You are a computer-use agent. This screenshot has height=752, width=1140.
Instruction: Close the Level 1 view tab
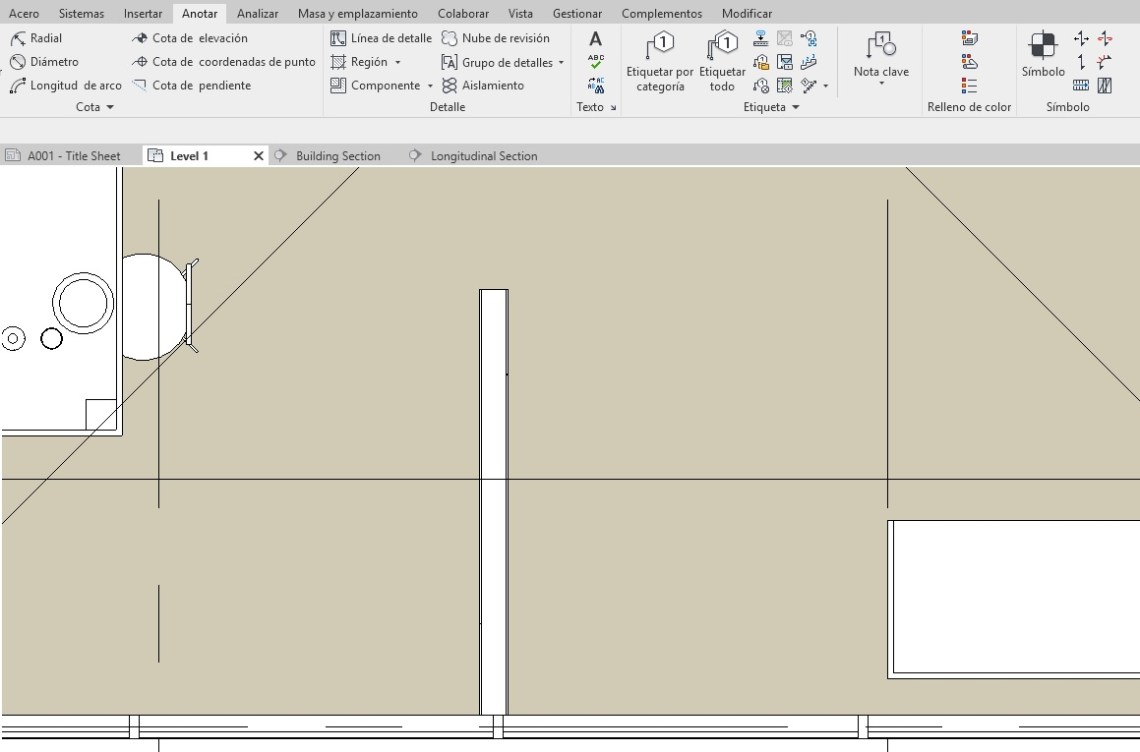(259, 156)
